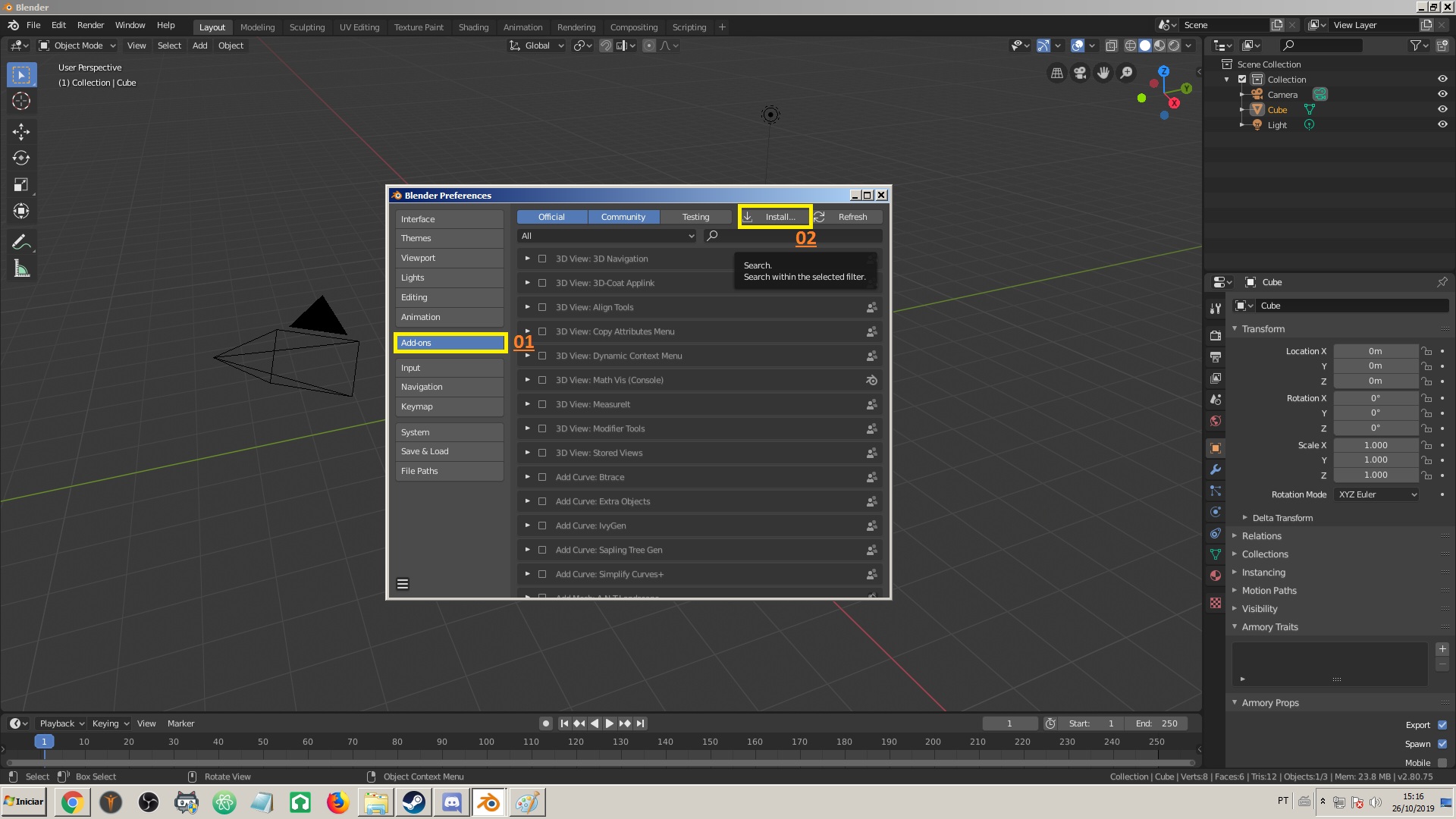Open Discord from the taskbar
1456x819 pixels.
tap(451, 802)
